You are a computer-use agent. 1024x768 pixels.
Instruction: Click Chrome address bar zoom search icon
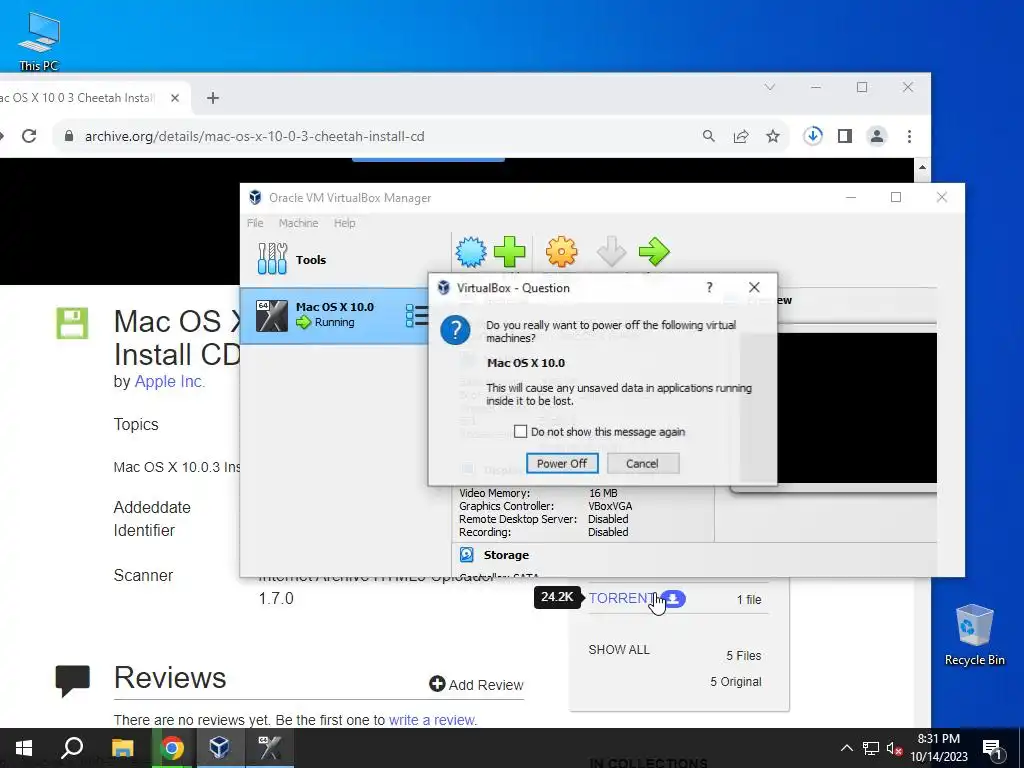(709, 136)
